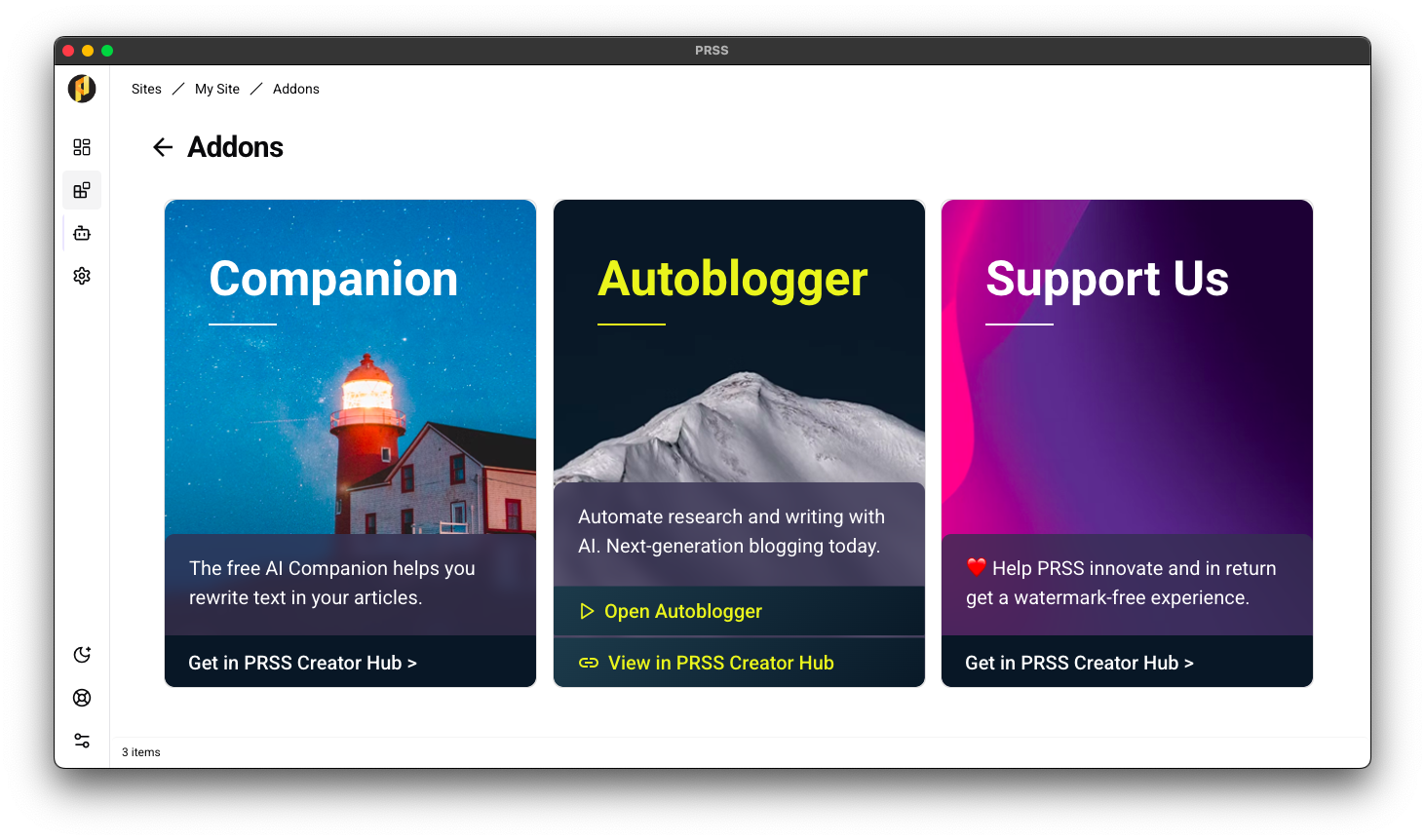Navigate to Sites breadcrumb
This screenshot has width=1425, height=840.
pos(146,89)
